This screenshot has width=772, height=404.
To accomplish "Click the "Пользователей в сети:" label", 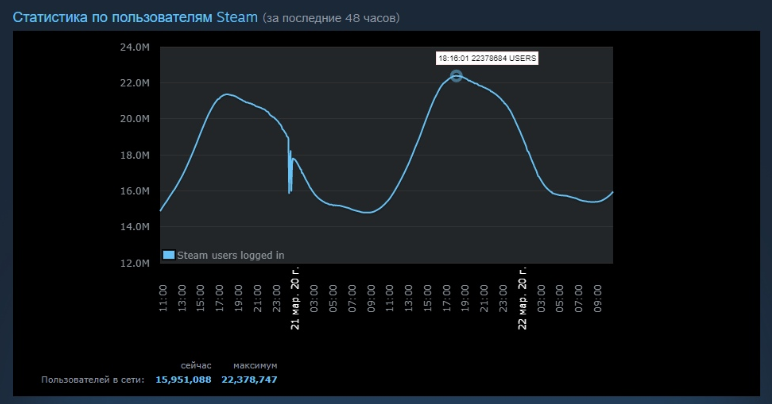I will pos(93,379).
